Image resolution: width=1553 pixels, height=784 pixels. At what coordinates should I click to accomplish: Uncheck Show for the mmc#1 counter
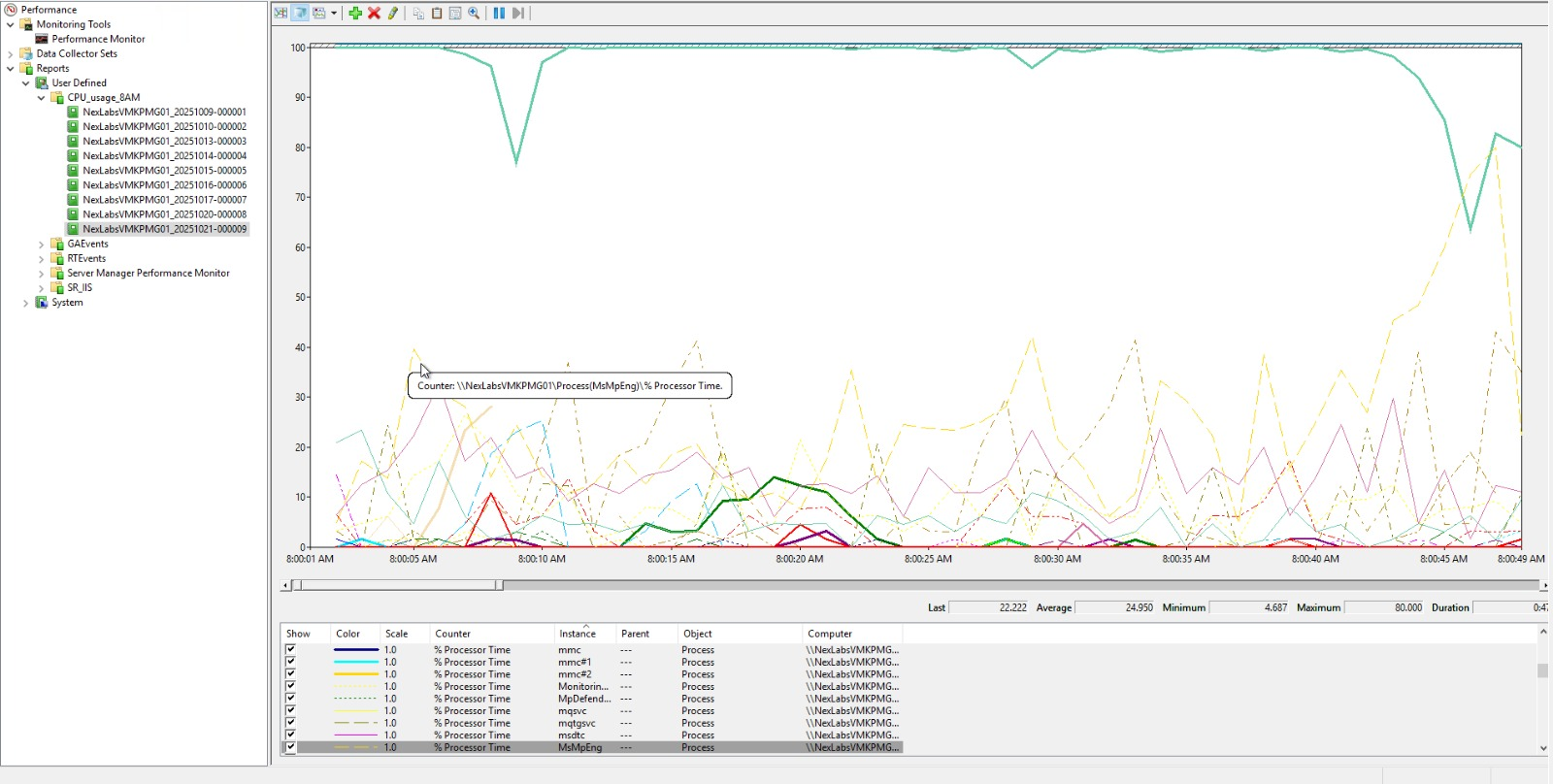point(290,662)
